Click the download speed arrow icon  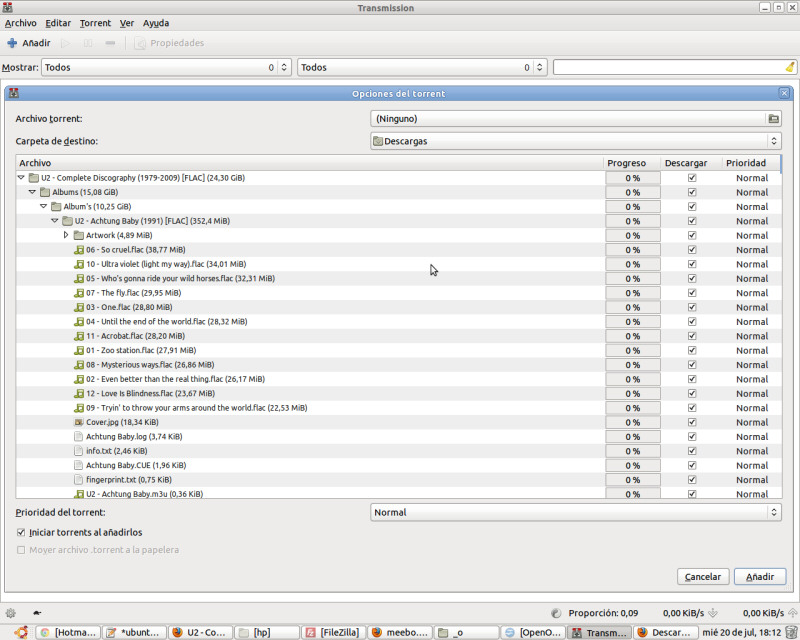point(713,613)
